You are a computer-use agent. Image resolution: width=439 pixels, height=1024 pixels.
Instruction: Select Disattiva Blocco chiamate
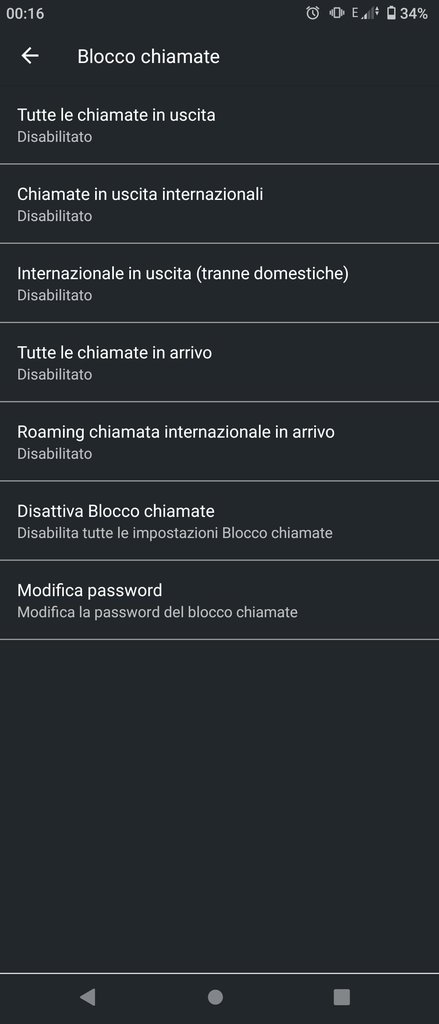[220, 520]
